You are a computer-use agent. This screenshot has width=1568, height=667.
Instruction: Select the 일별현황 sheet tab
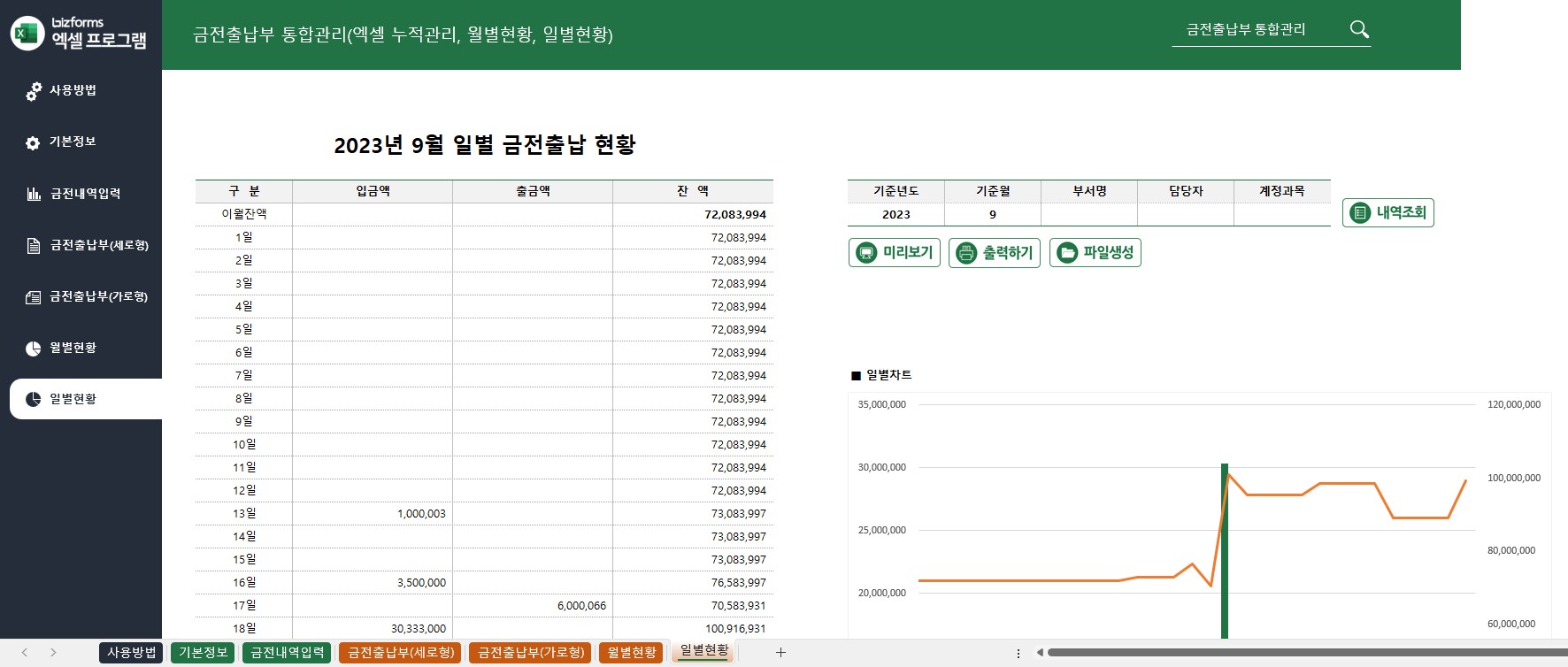coord(704,652)
